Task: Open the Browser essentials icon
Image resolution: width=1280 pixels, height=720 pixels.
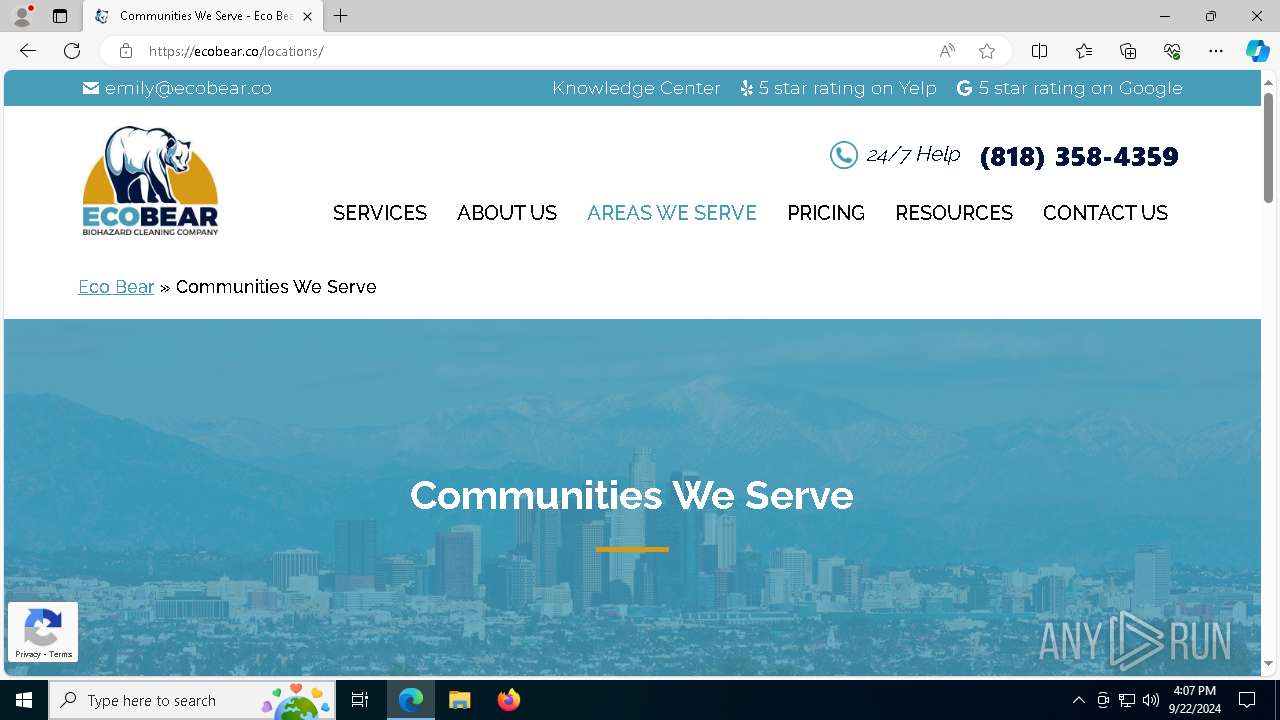Action: 1172,51
